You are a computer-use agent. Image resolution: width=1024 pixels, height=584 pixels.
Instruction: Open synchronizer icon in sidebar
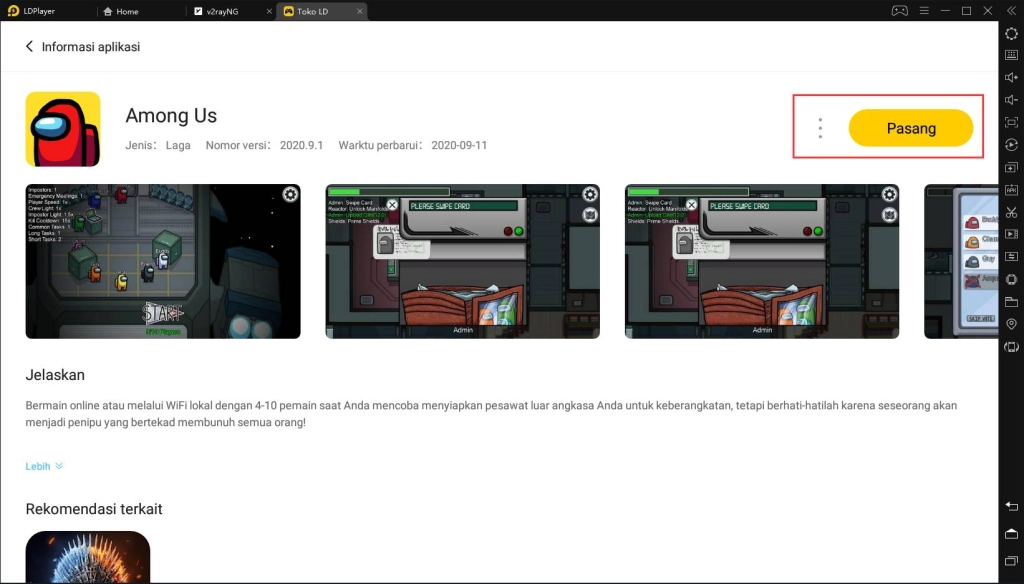(1011, 256)
